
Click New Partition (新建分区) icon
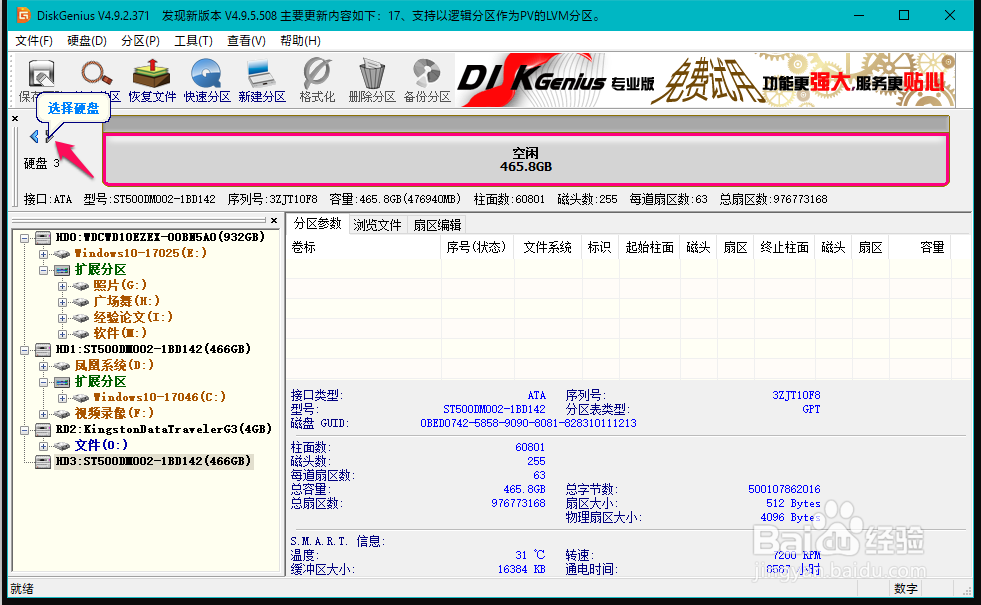pyautogui.click(x=262, y=80)
